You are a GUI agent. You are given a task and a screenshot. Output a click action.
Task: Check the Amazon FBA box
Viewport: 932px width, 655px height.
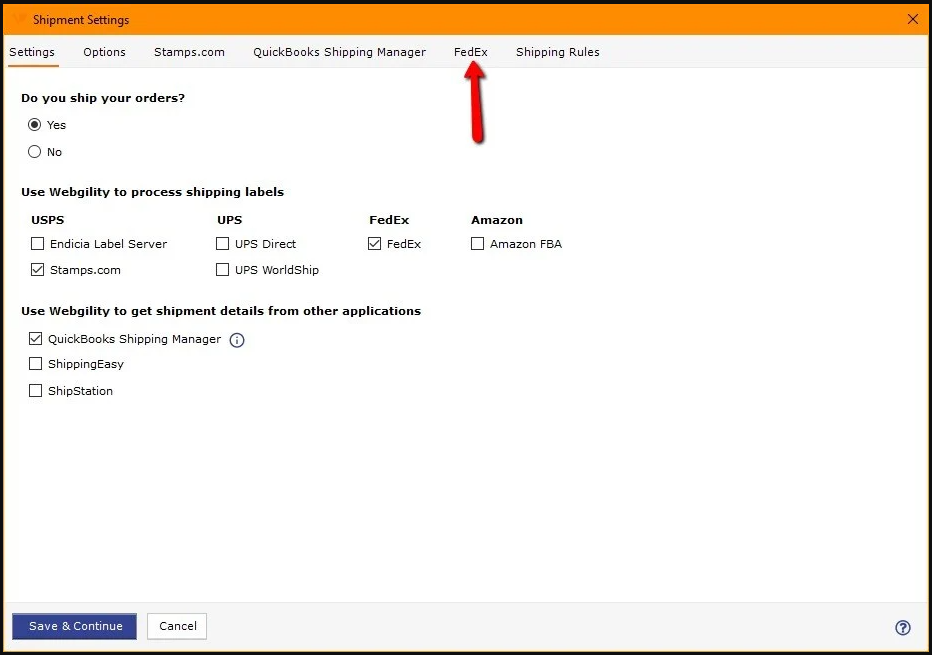(x=478, y=243)
